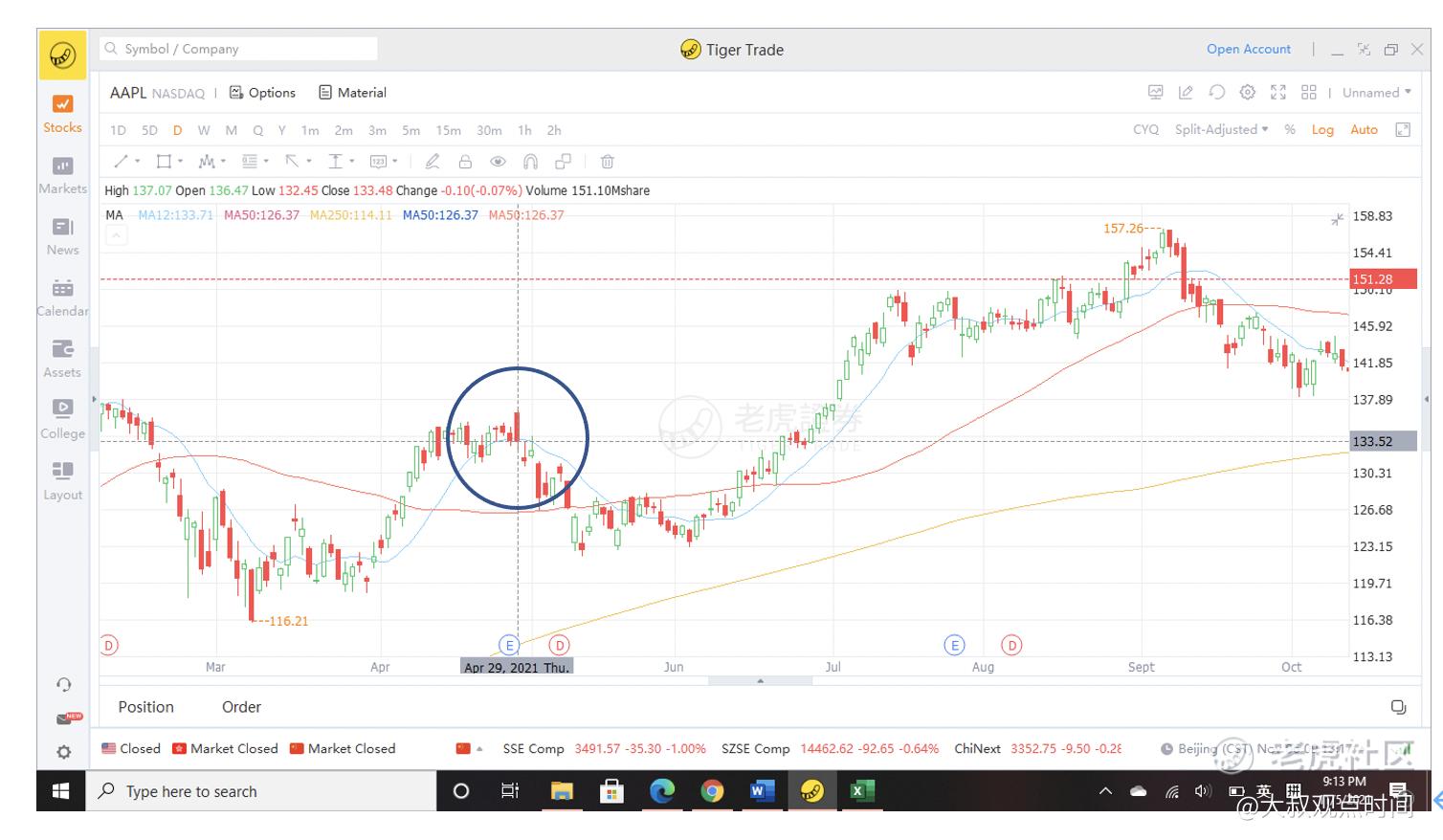Click the edit note icon in top toolbar
Image resolution: width=1443 pixels, height=840 pixels.
coord(1186,93)
